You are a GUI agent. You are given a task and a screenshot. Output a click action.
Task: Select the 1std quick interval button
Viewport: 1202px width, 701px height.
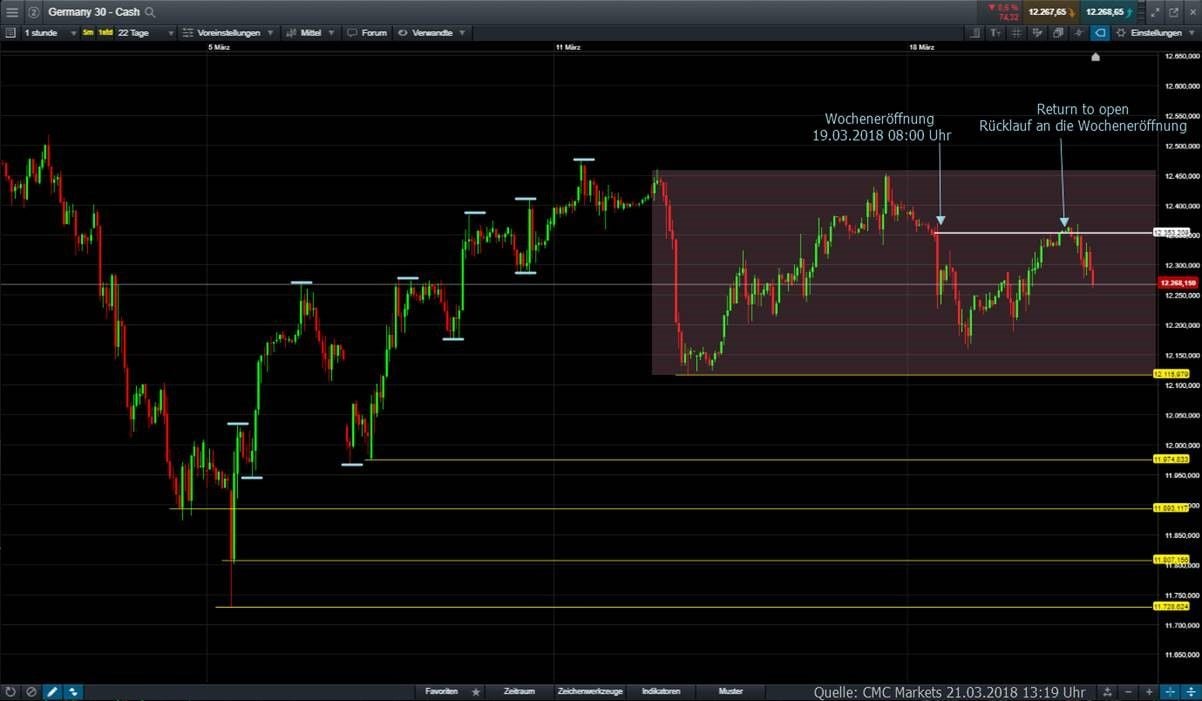(x=105, y=33)
